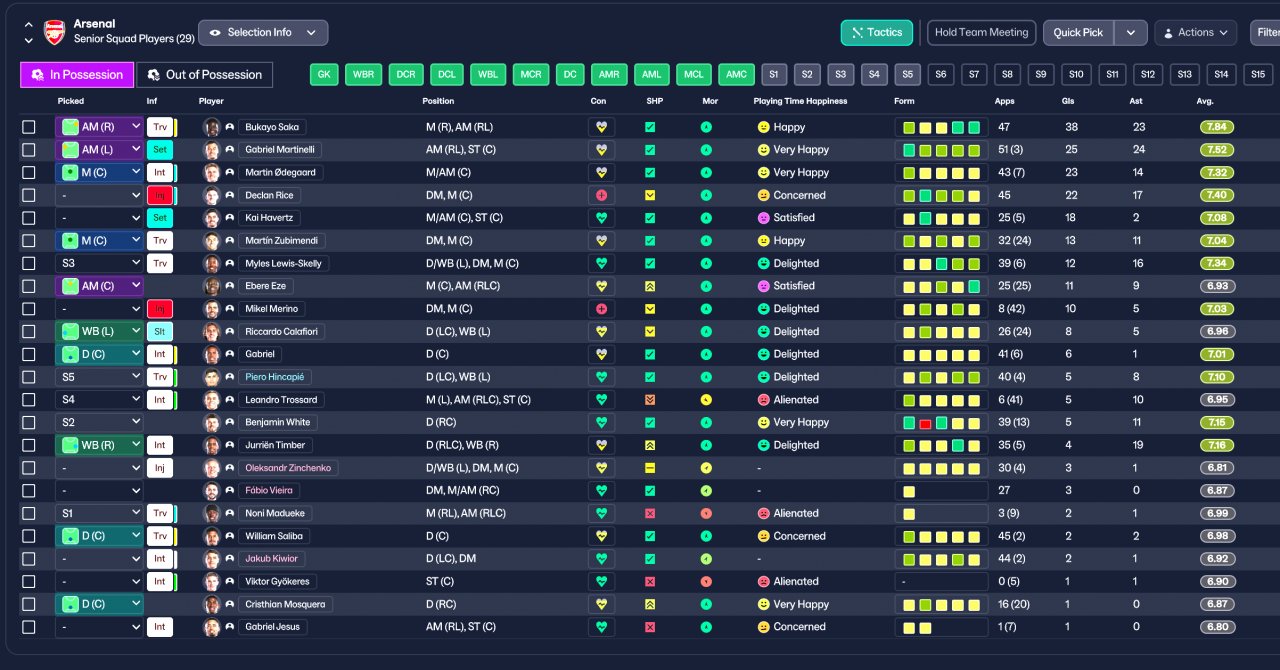Click Declan Rice's red injury condition icon
The image size is (1280, 670).
[601, 195]
